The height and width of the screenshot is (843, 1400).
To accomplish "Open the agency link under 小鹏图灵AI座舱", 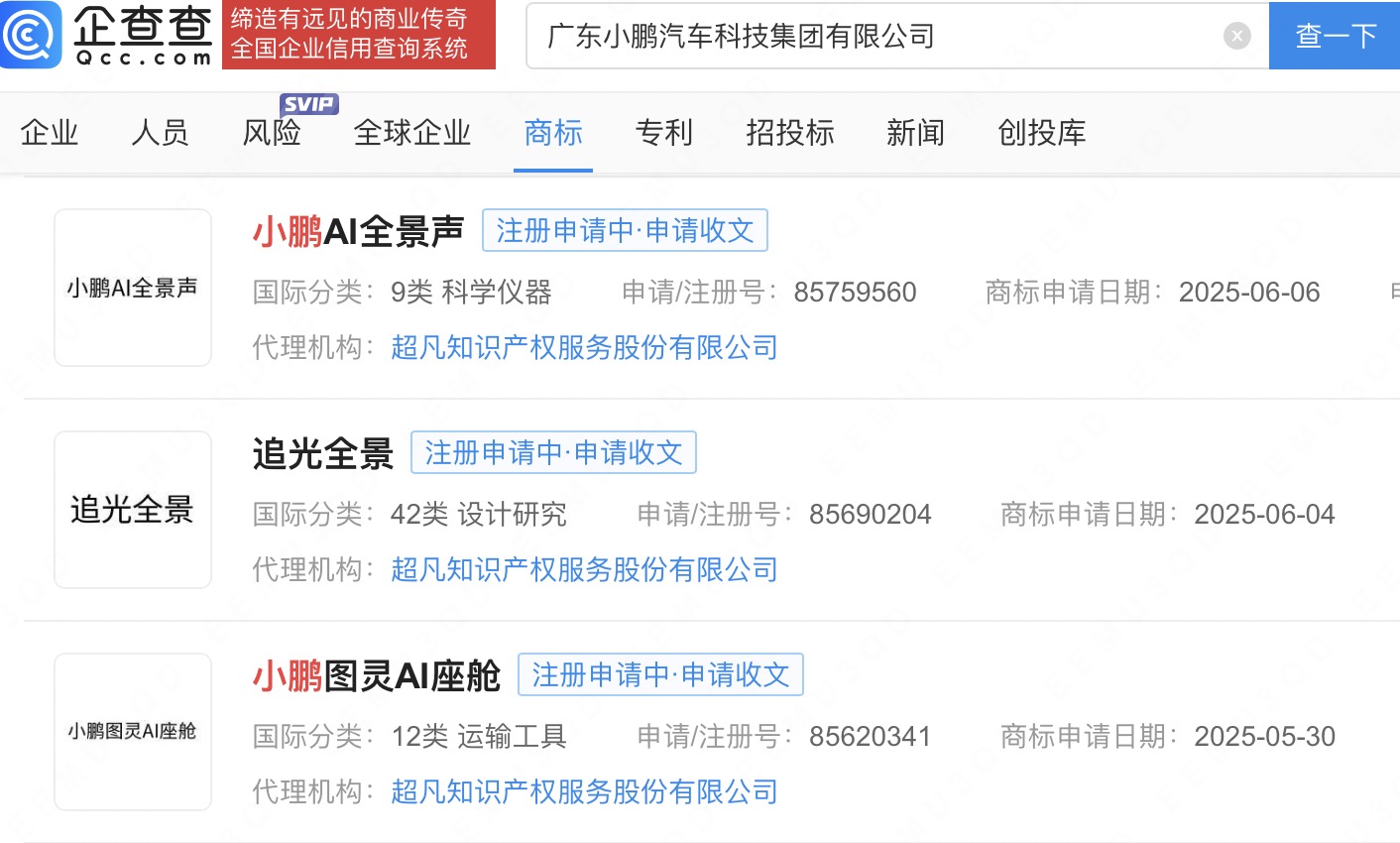I will pyautogui.click(x=584, y=791).
